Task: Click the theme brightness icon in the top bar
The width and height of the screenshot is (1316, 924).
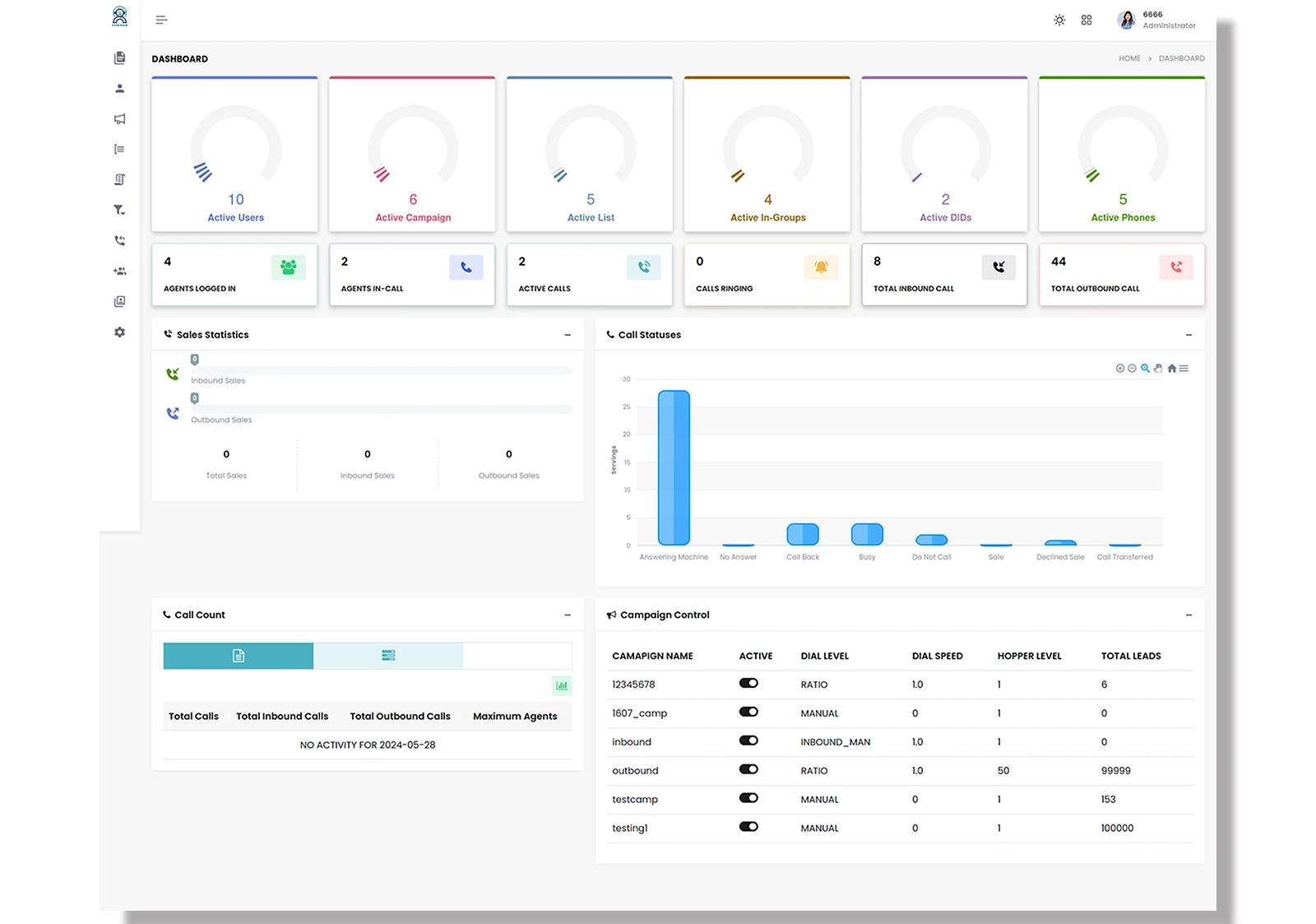Action: pos(1059,19)
